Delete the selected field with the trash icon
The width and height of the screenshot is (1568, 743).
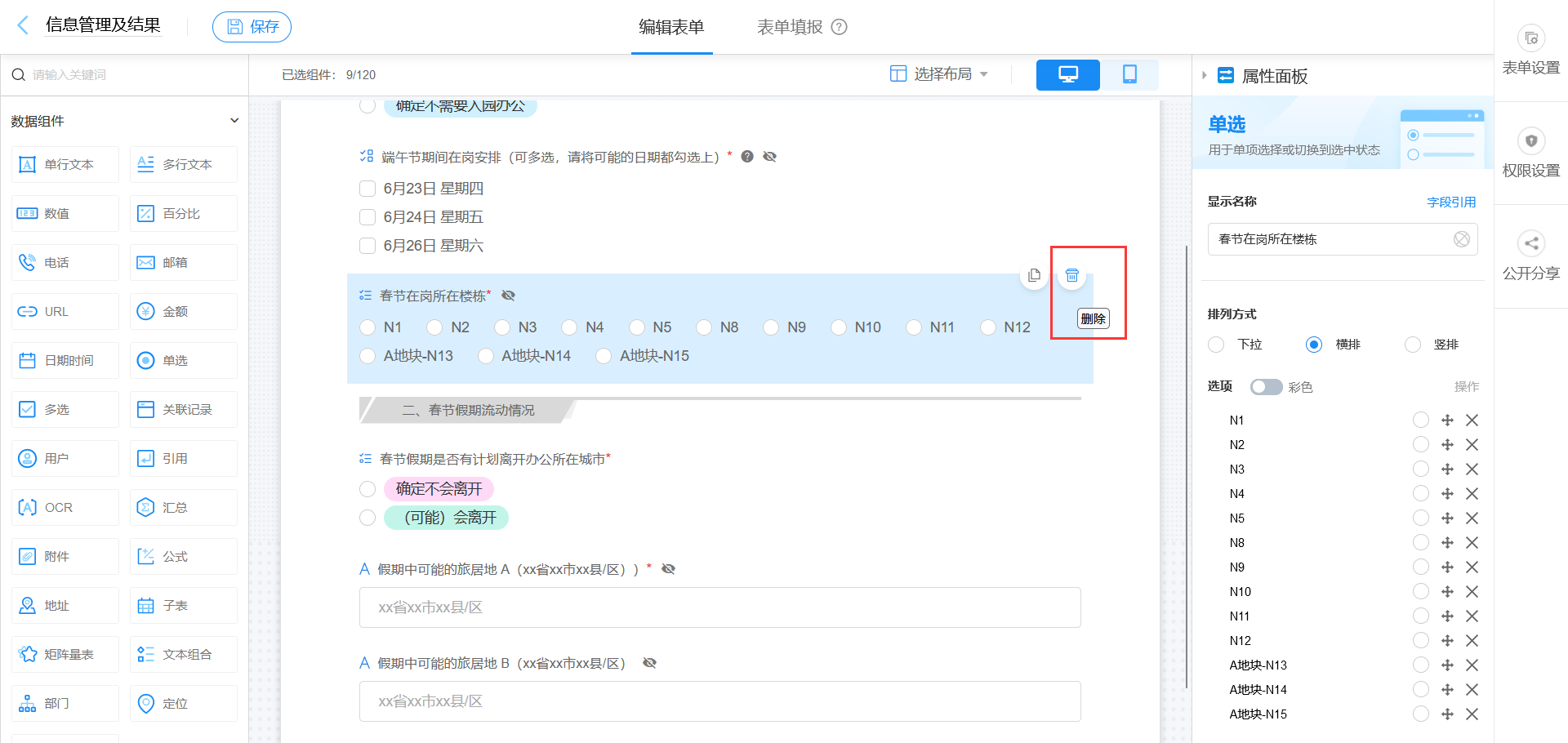point(1072,275)
